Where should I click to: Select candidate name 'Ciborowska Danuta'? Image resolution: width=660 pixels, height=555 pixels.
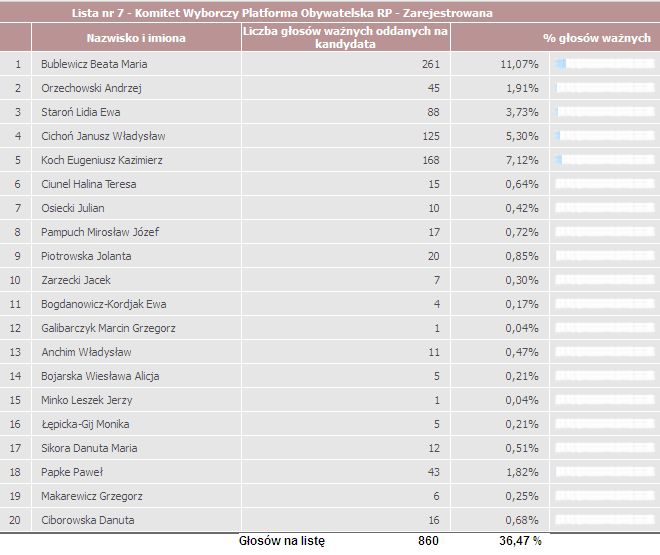88,520
